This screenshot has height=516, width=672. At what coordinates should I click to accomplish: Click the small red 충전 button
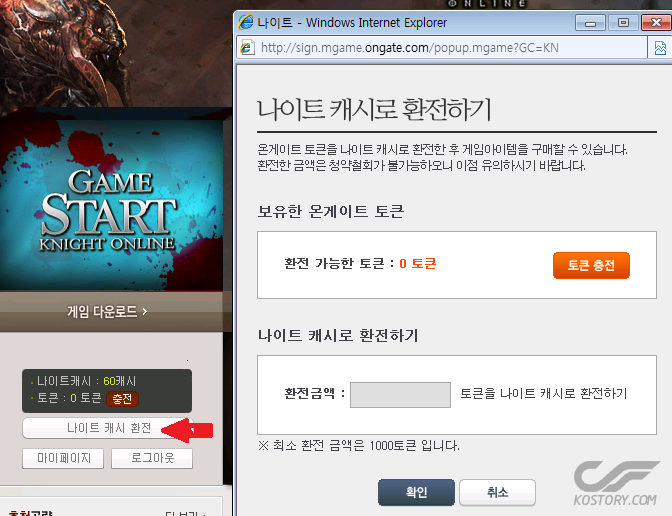(122, 399)
